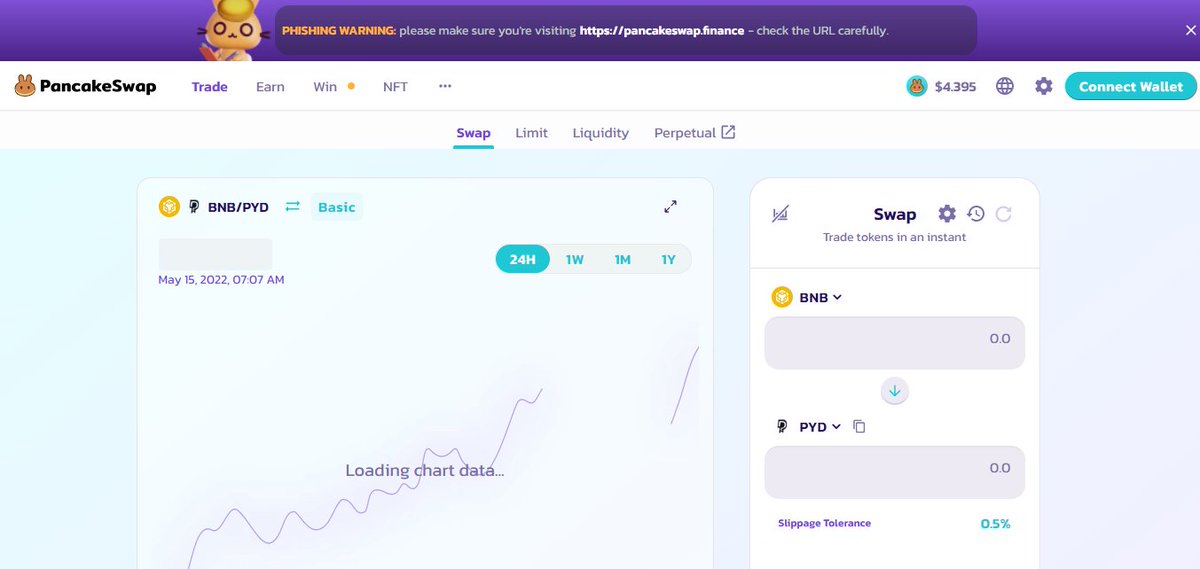Switch to the Limit tab
The height and width of the screenshot is (569, 1200).
(x=531, y=133)
